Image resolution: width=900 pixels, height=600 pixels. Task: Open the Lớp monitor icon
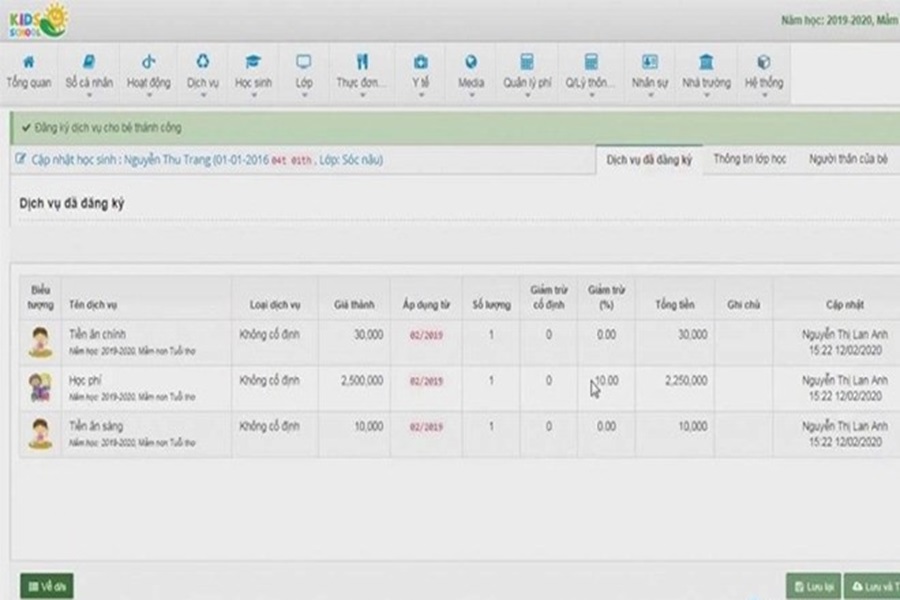point(304,62)
